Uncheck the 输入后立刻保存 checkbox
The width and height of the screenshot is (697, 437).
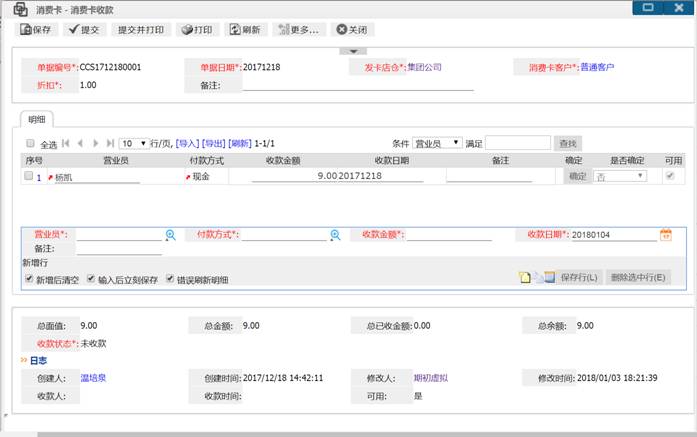[91, 279]
